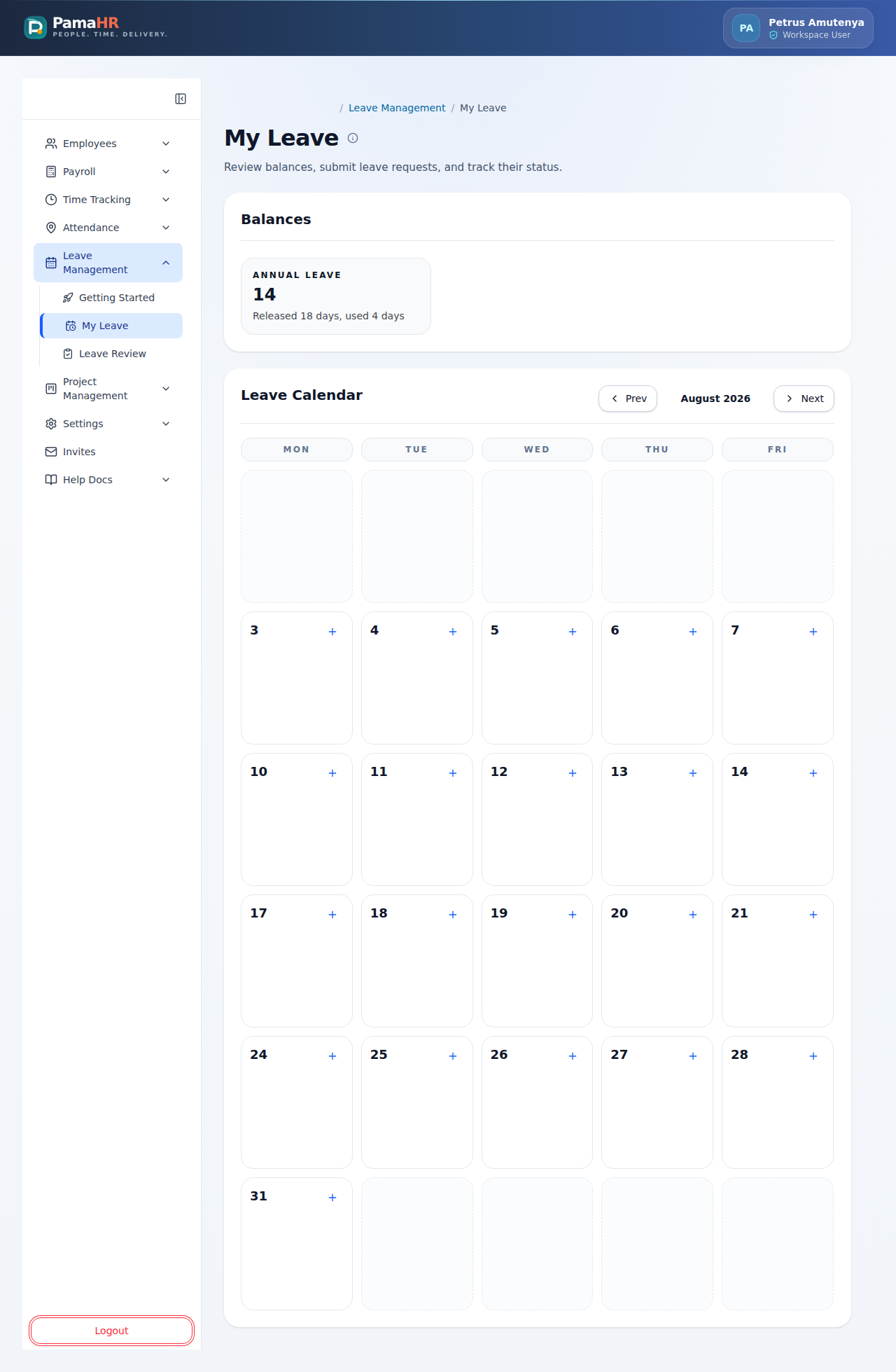
Task: Collapse the Leave Management chevron
Action: (166, 263)
